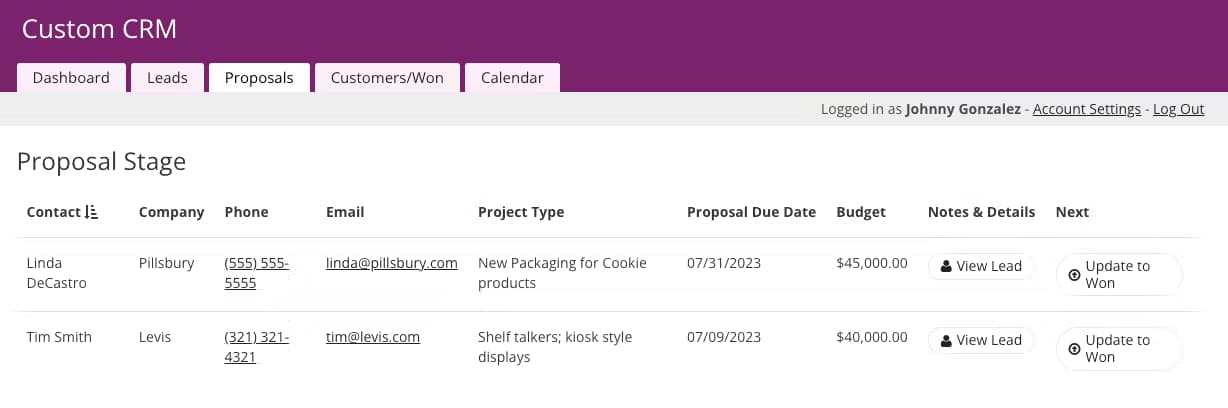Click Tim Smith's phone number link
Image resolution: width=1228 pixels, height=408 pixels.
pos(256,347)
